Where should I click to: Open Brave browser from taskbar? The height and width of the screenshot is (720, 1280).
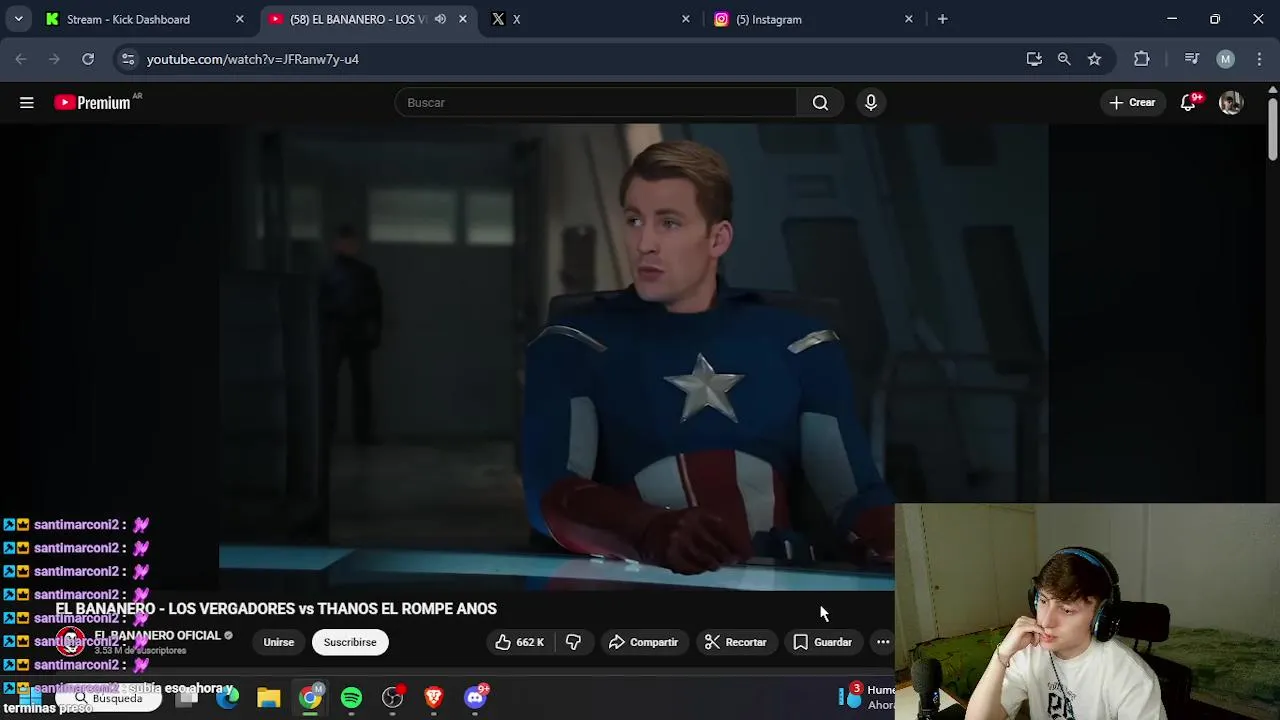(x=433, y=698)
